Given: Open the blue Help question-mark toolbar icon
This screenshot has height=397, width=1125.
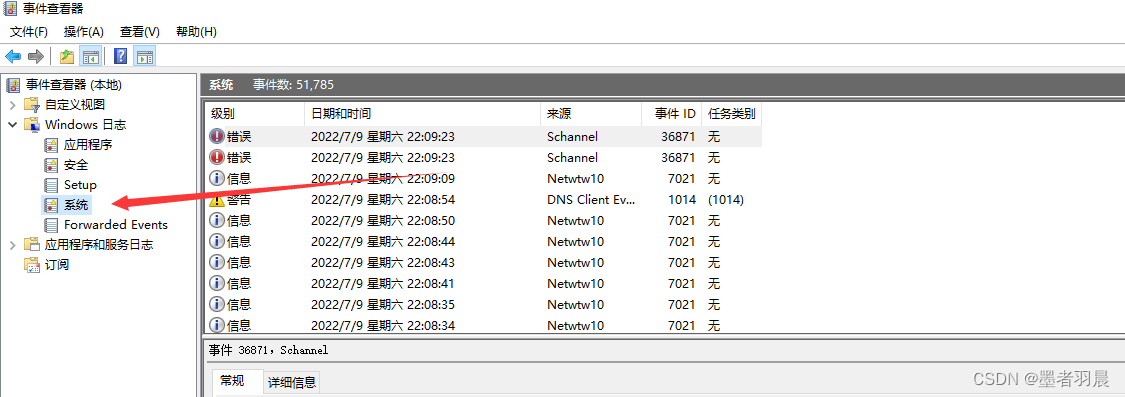Looking at the screenshot, I should click(x=121, y=56).
